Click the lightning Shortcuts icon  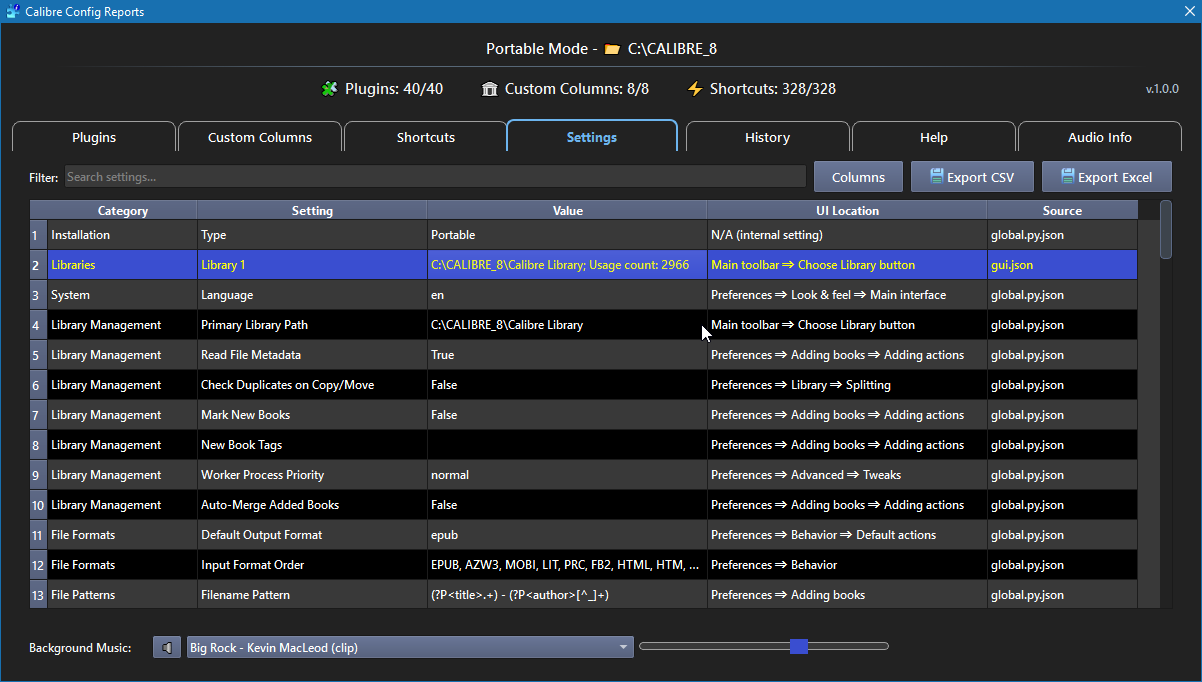click(695, 89)
